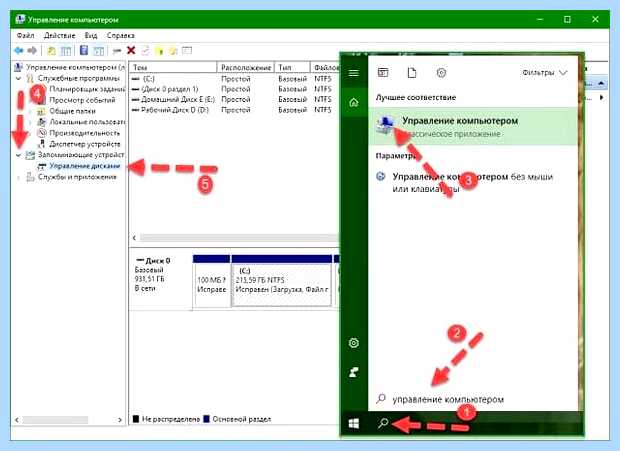Open the hamburger menu in search panel
Viewport: 620px width, 451px height.
(354, 73)
